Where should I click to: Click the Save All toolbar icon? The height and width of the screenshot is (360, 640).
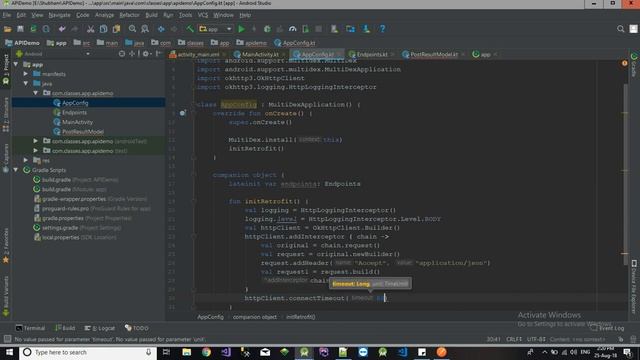click(20, 29)
